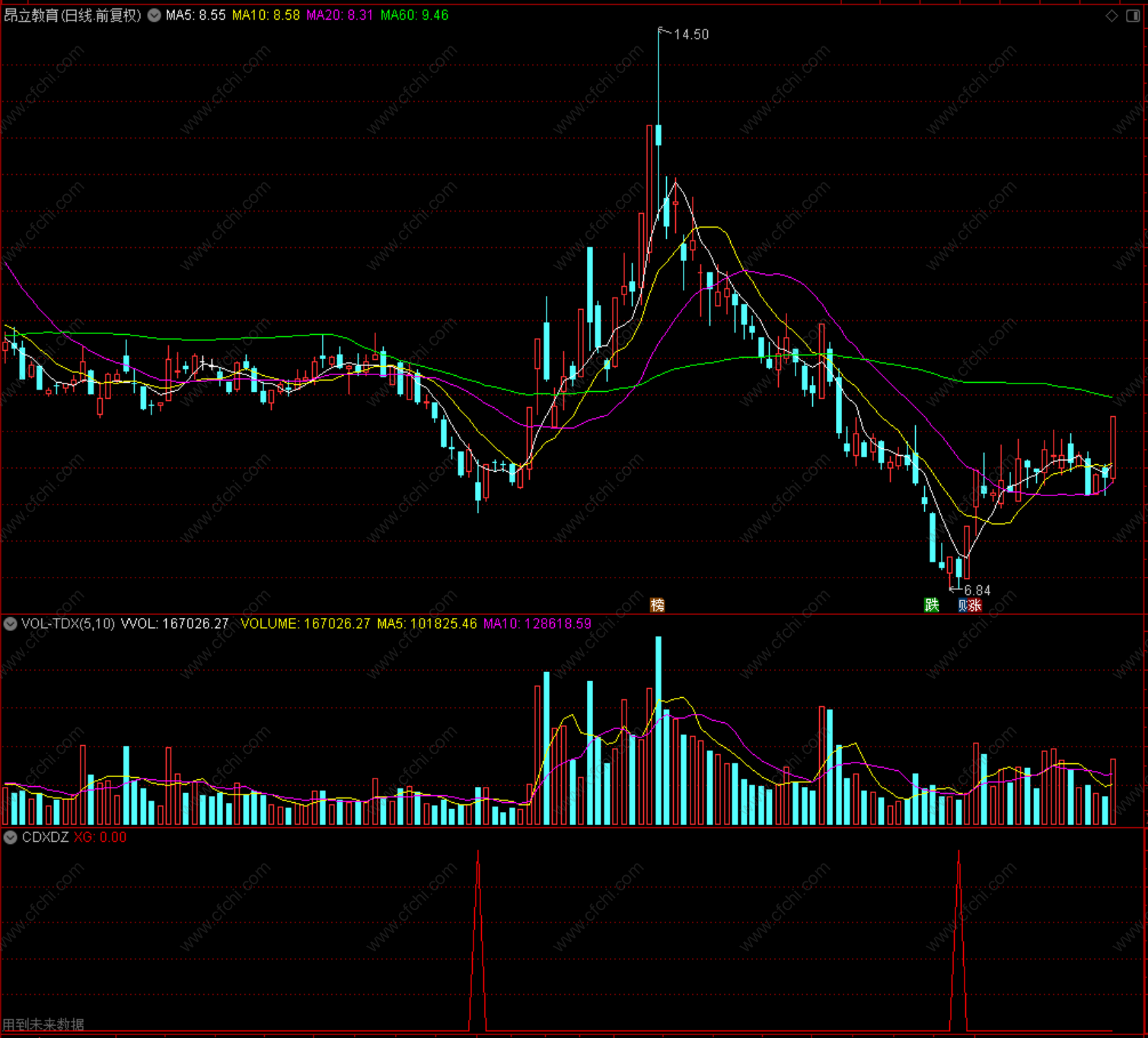The height and width of the screenshot is (1038, 1148).
Task: Click the yellow MA10: 8.58 label
Action: click(266, 15)
